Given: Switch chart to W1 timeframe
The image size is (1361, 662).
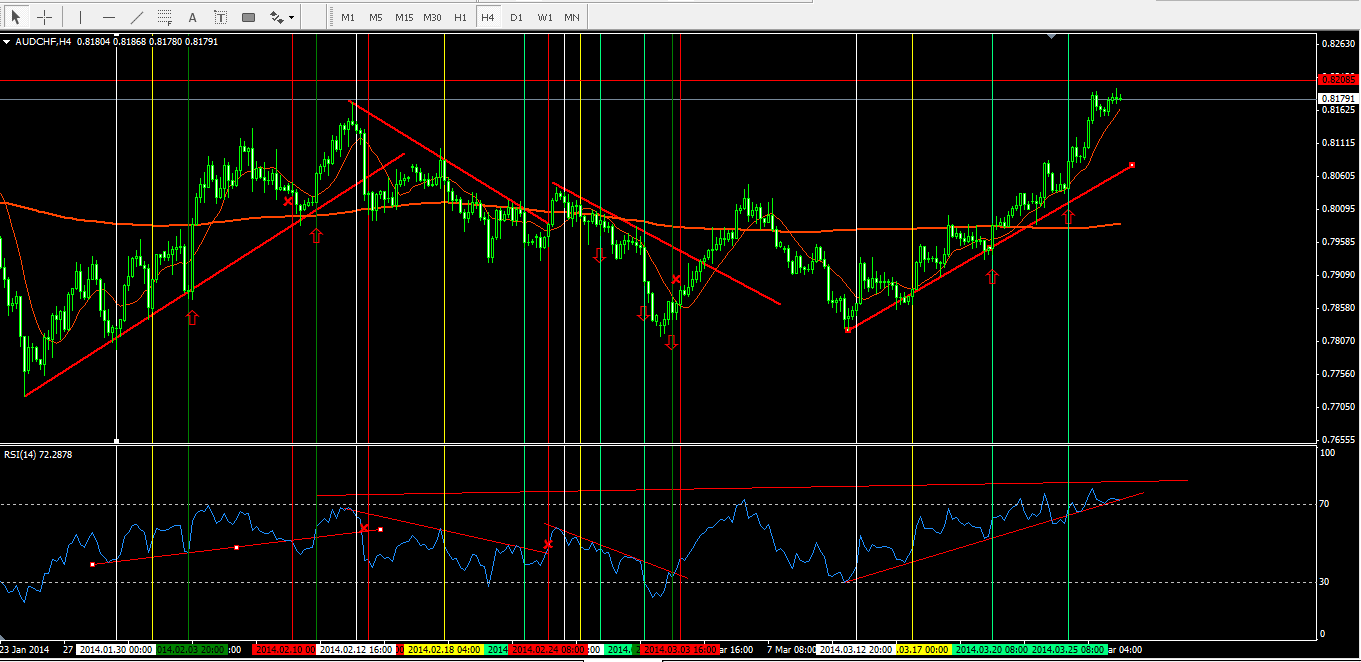Looking at the screenshot, I should (x=544, y=17).
